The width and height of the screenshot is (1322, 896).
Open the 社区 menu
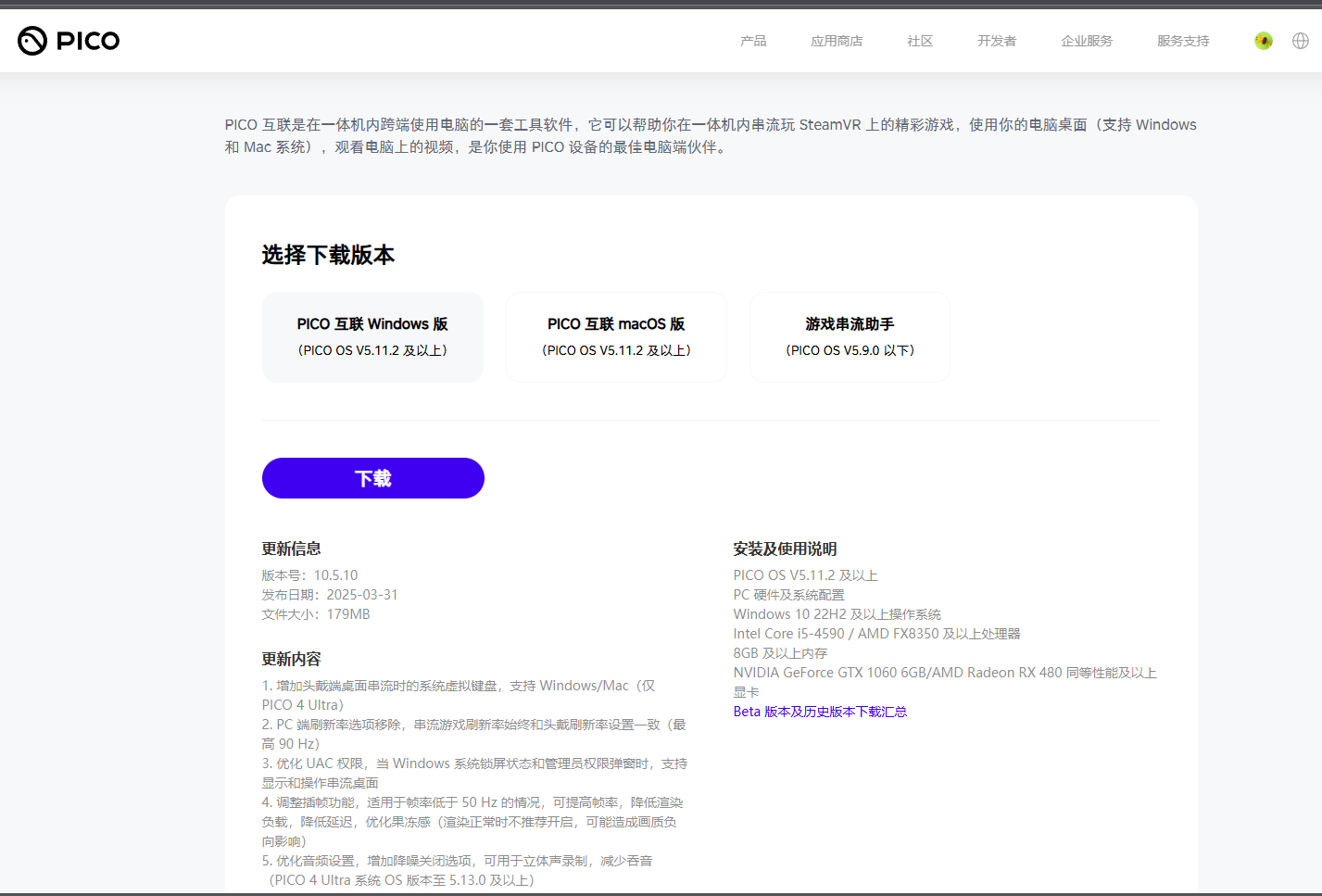(920, 41)
